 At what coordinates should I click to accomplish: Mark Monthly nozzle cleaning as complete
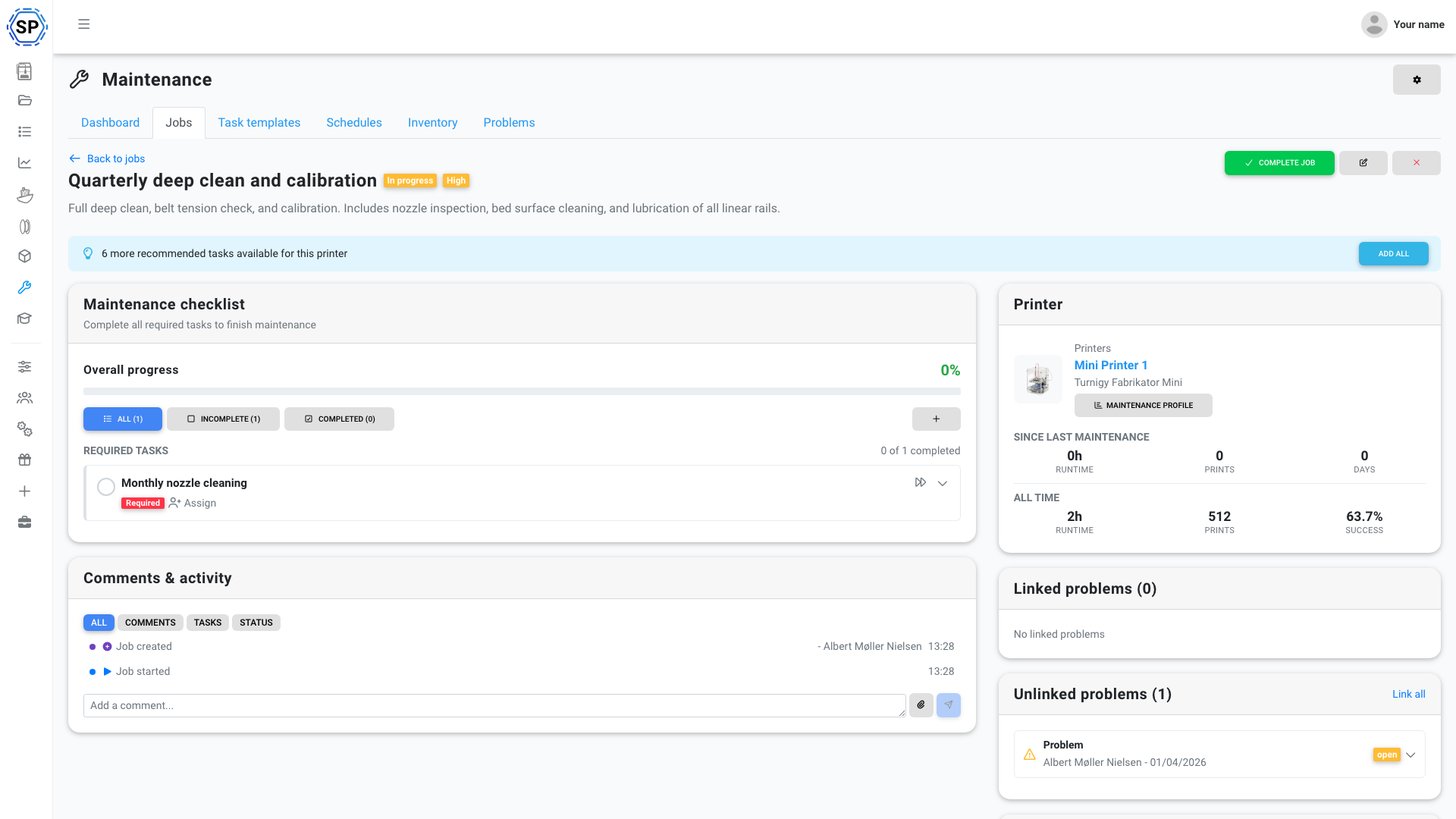(105, 486)
